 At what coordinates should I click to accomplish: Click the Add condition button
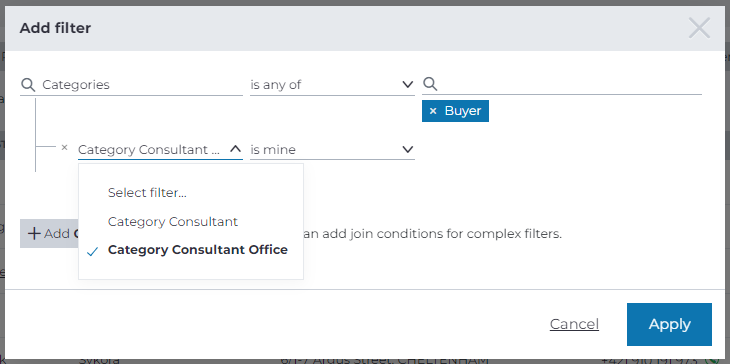49,234
